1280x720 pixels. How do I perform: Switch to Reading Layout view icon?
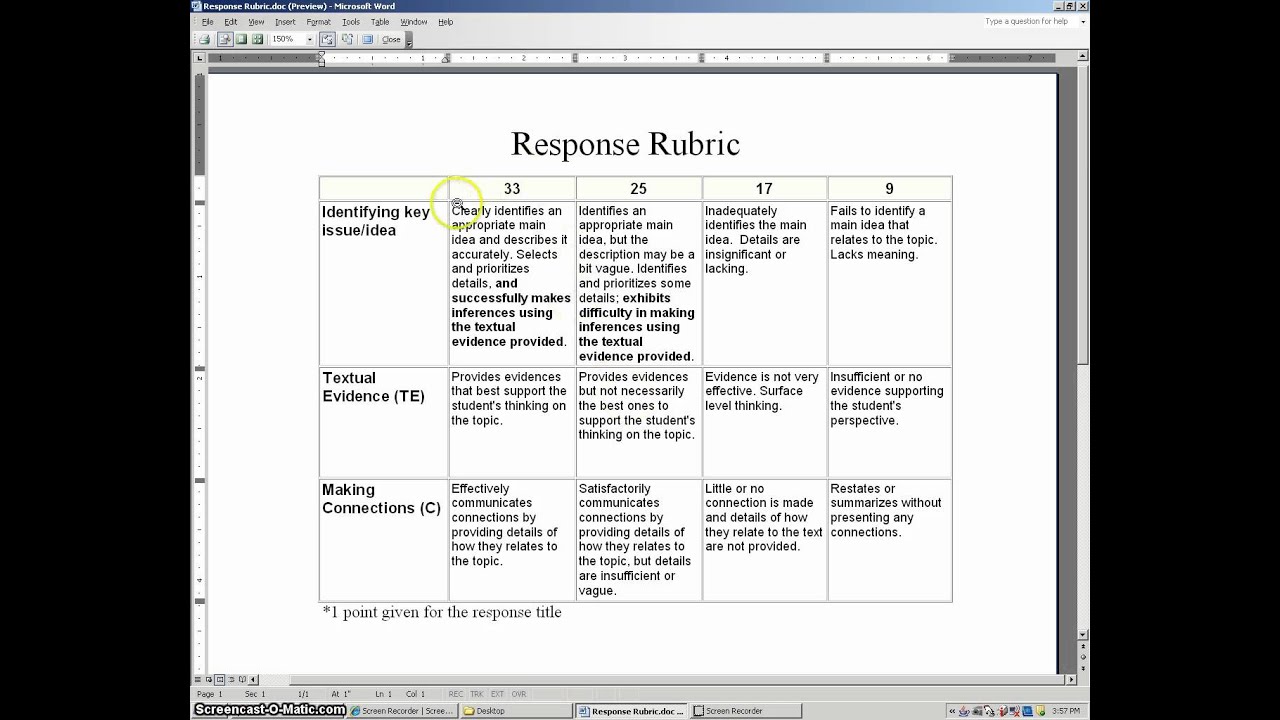point(240,680)
